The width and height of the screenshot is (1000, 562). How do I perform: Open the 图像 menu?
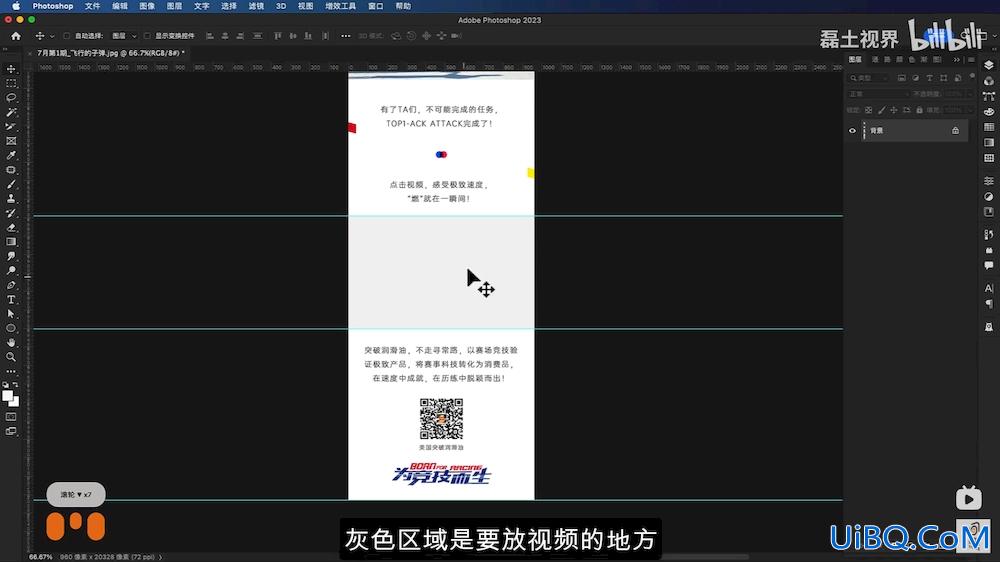147,6
